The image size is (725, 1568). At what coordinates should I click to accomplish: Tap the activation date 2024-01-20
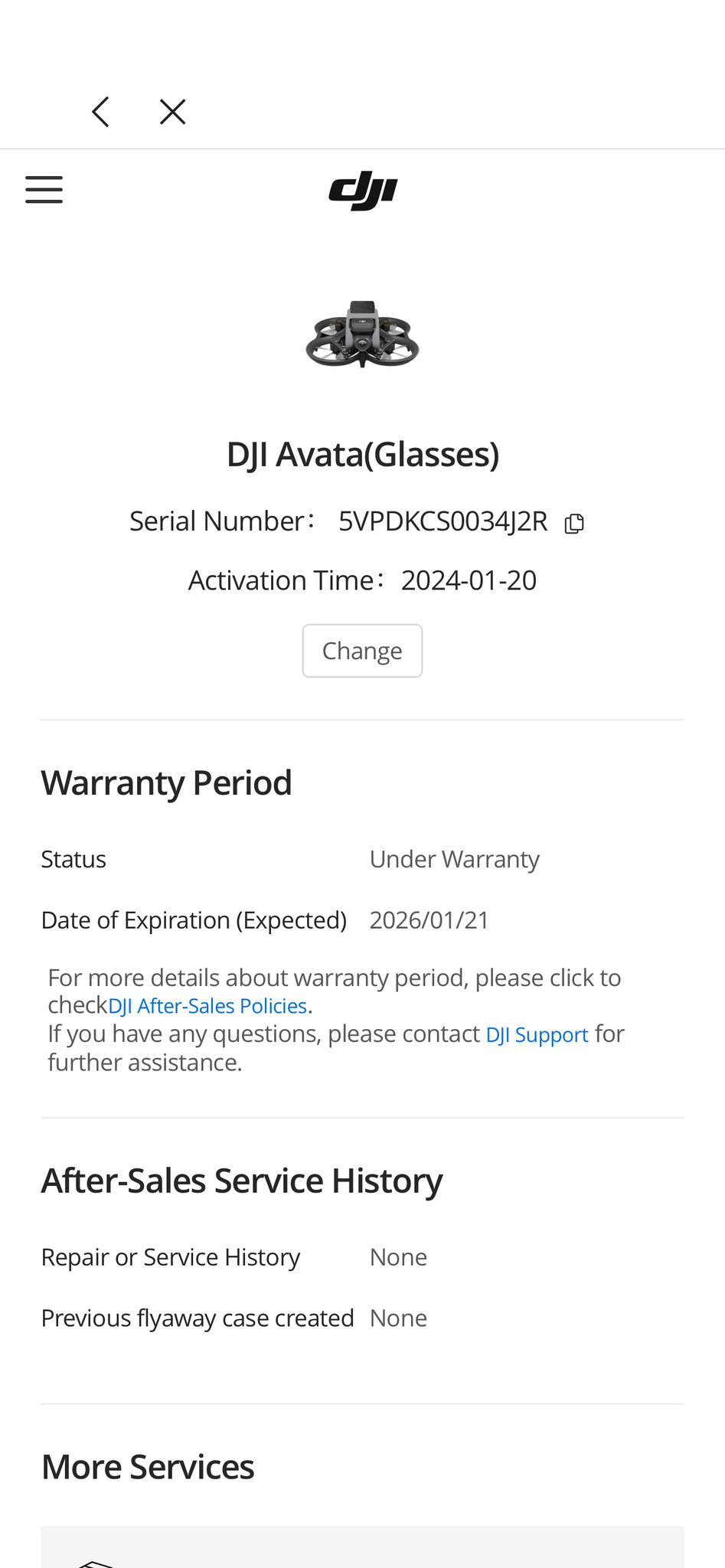[469, 581]
